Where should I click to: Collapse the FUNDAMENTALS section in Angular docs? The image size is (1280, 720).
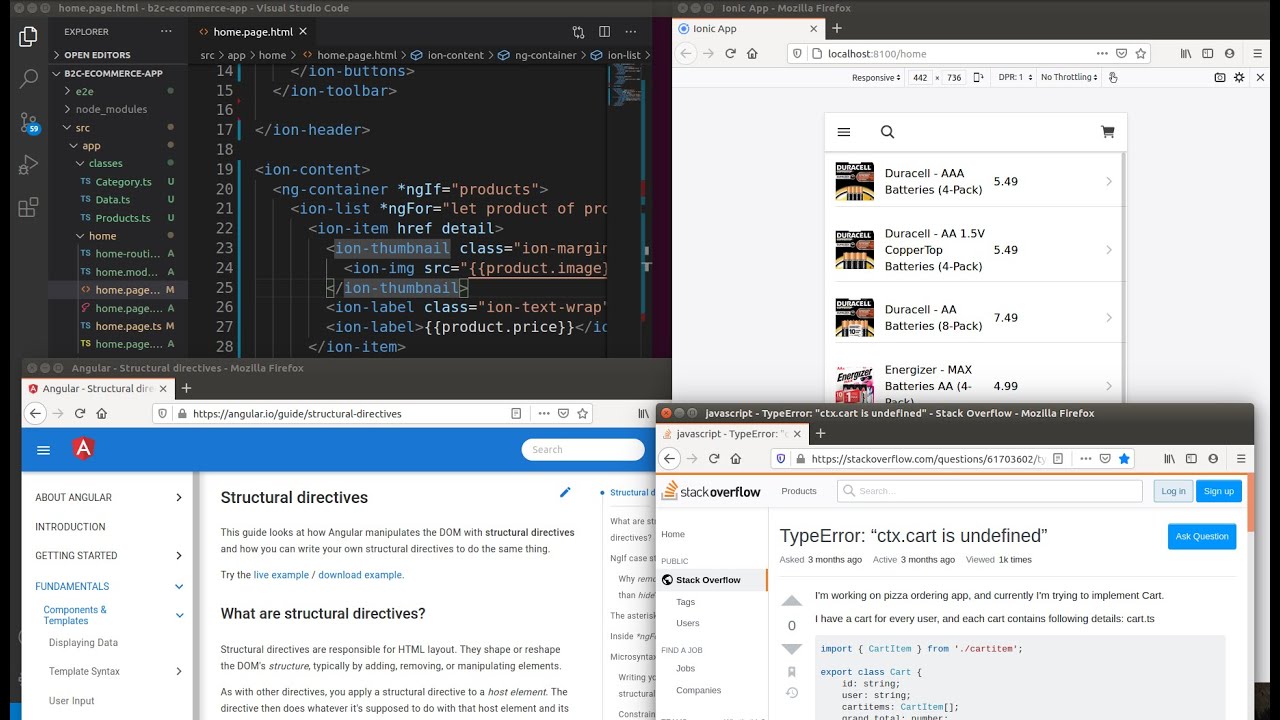pyautogui.click(x=179, y=587)
